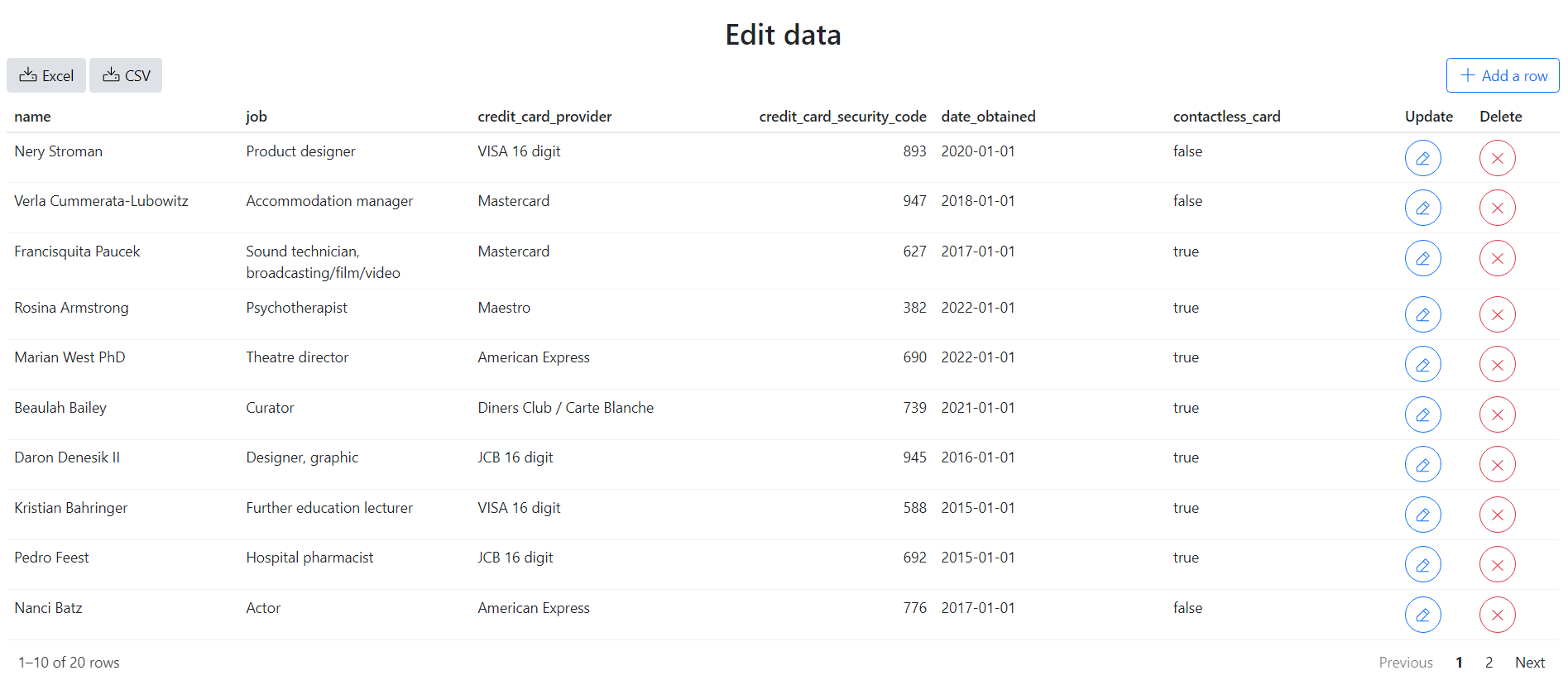This screenshot has height=680, width=1568.
Task: Click update icon for Francisquita Paucek
Action: tap(1422, 258)
